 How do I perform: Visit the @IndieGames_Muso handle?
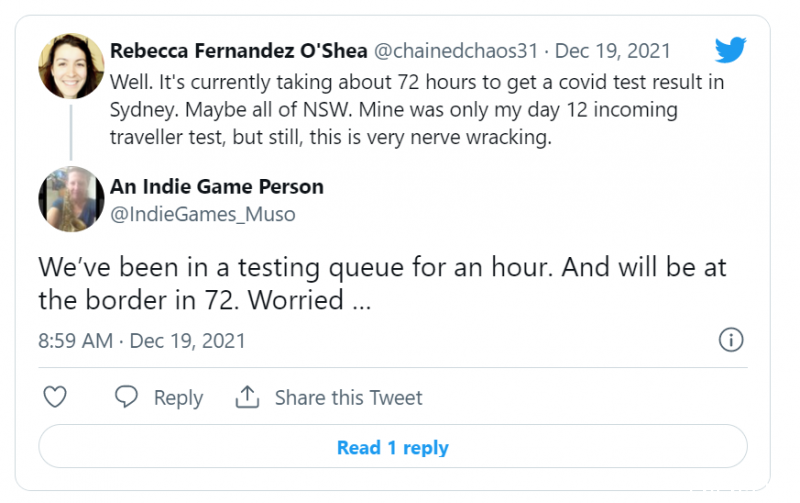tap(203, 214)
